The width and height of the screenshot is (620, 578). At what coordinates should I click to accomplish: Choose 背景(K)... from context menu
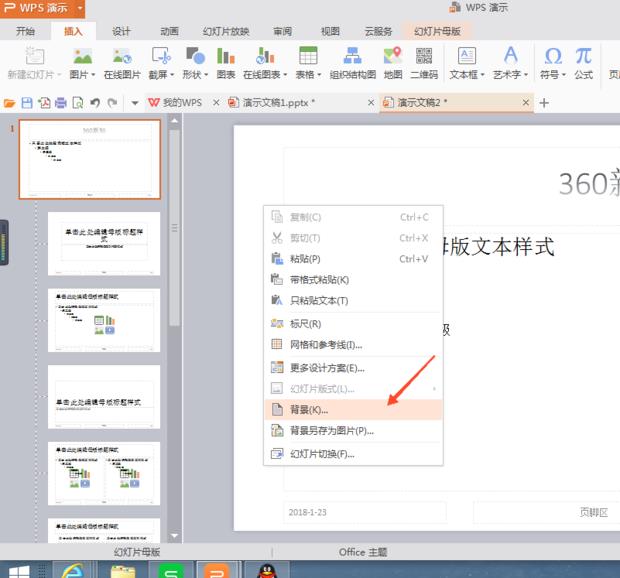click(x=353, y=410)
